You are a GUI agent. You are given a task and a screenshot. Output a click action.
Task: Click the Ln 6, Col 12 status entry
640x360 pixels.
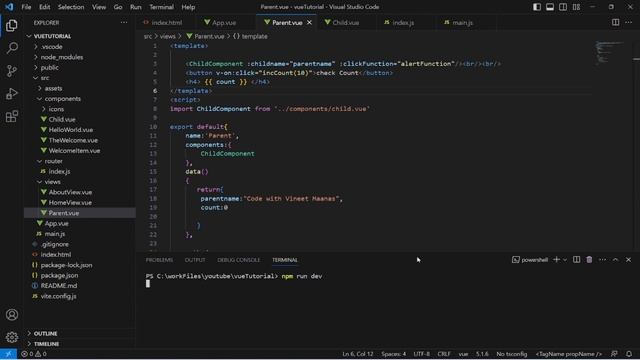[358, 354]
